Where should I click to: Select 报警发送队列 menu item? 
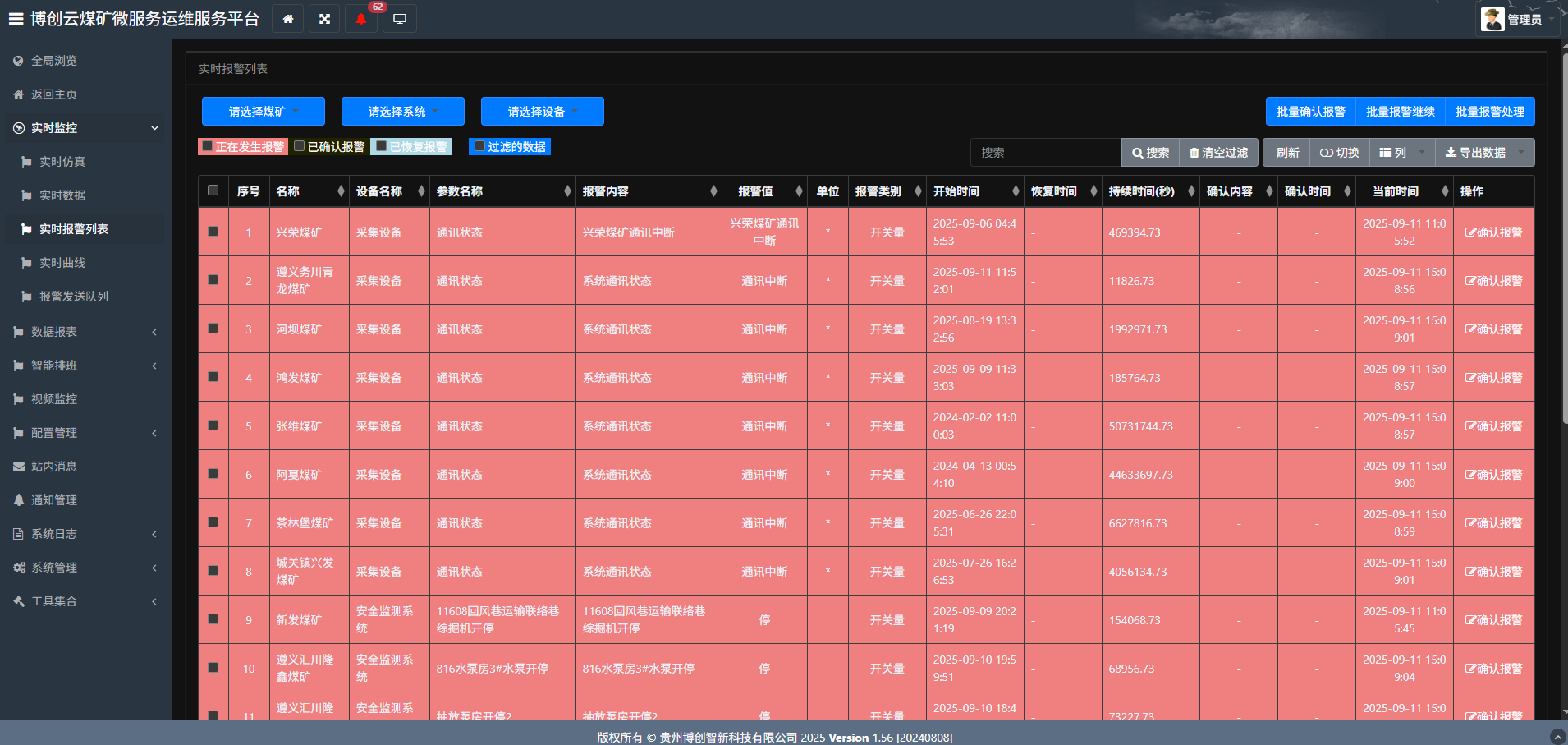pyautogui.click(x=74, y=297)
